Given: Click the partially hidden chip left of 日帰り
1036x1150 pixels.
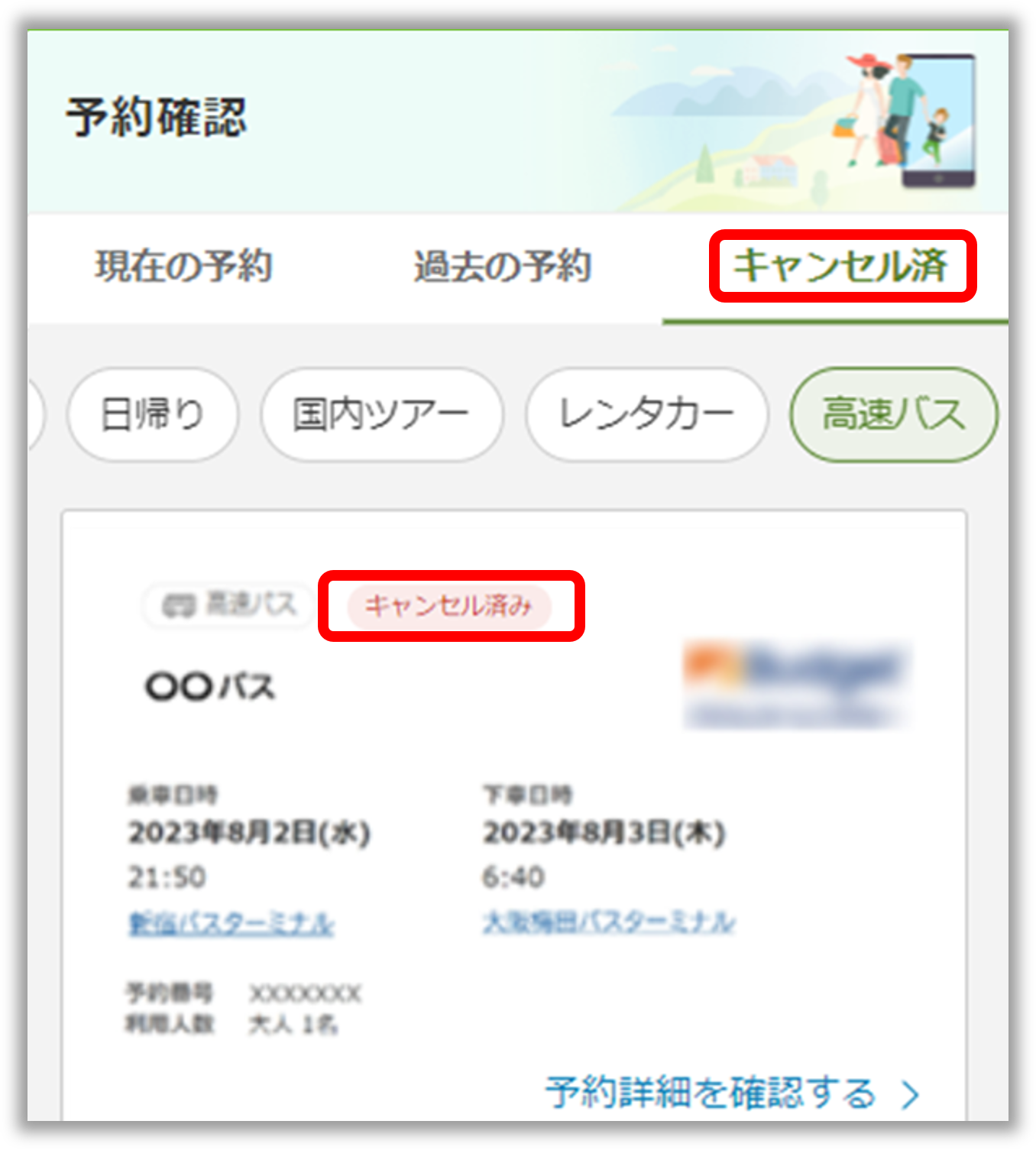Looking at the screenshot, I should 35,415.
